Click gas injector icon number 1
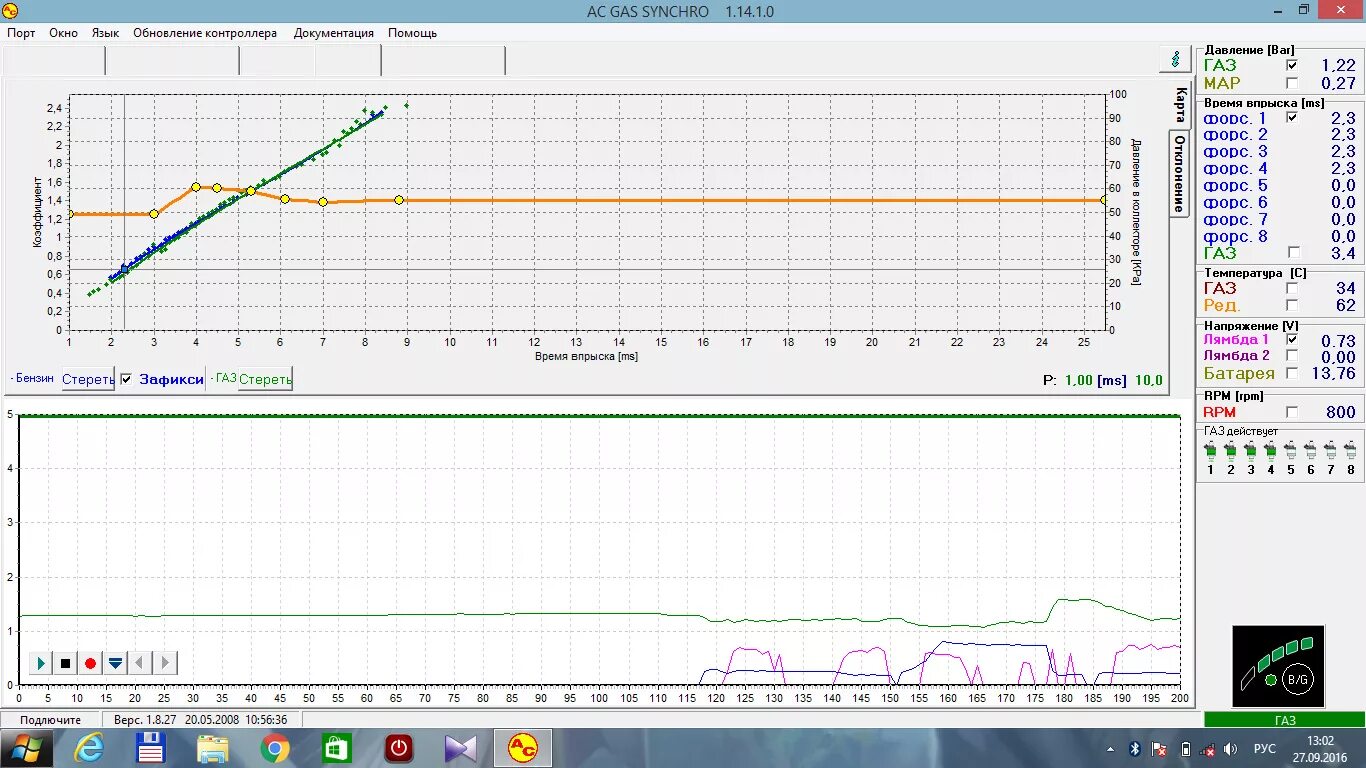1366x768 pixels. [1210, 451]
